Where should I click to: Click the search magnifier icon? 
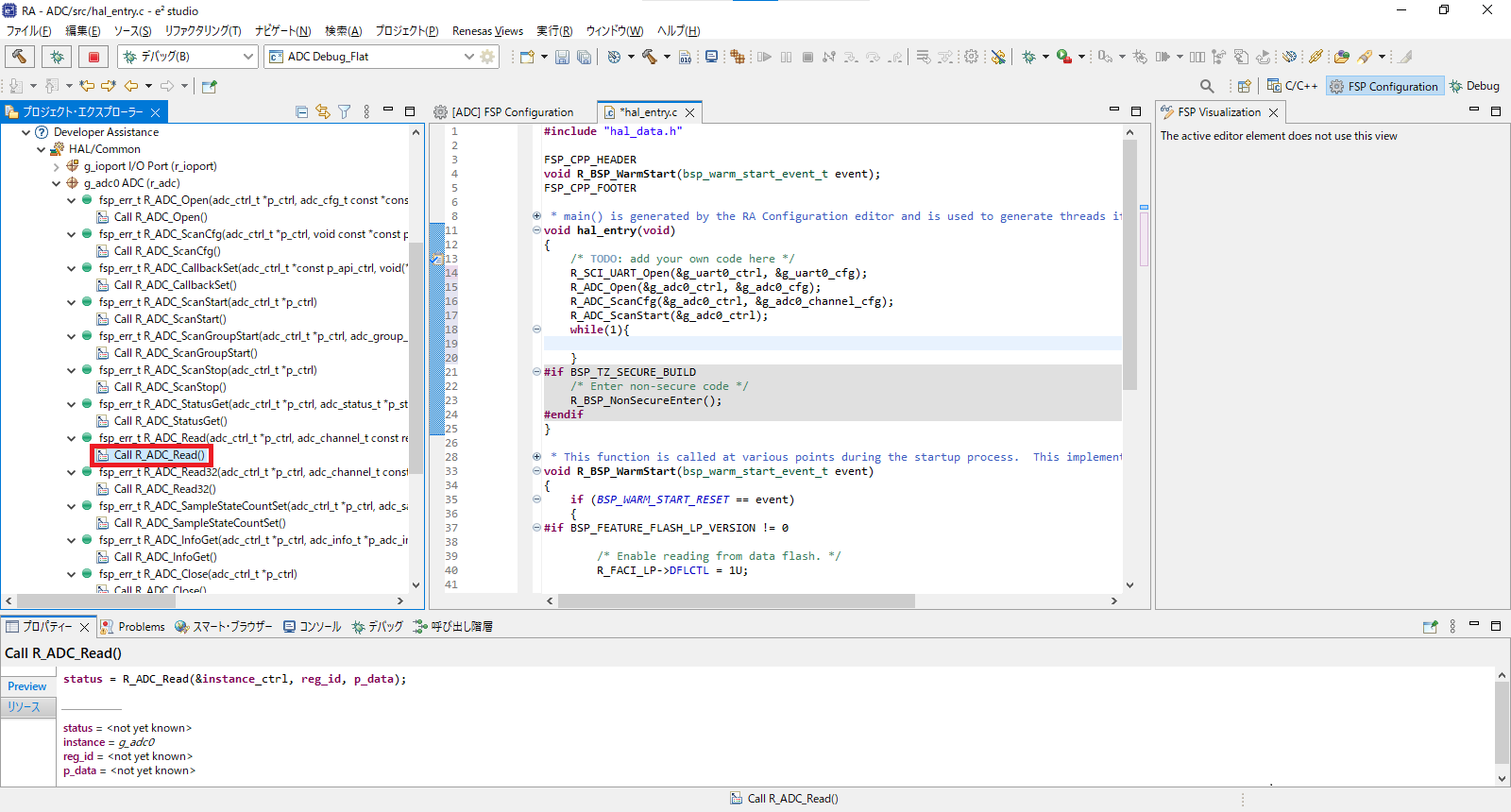[x=1207, y=86]
